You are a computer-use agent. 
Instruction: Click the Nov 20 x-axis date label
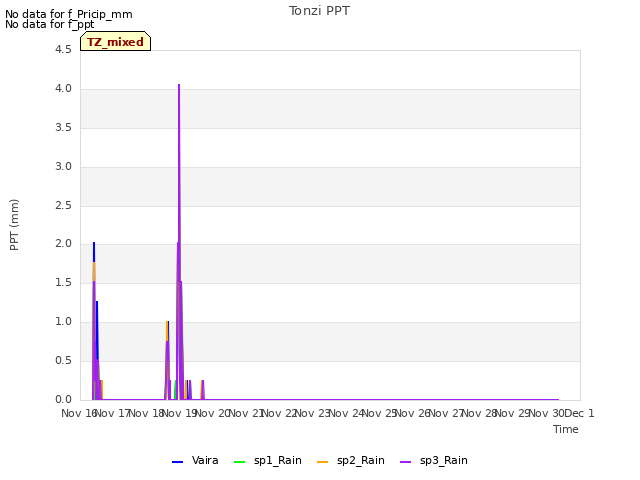pos(212,413)
